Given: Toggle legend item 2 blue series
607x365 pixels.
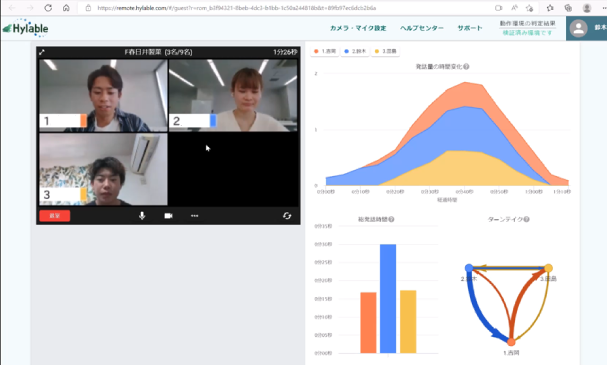Looking at the screenshot, I should tap(355, 51).
